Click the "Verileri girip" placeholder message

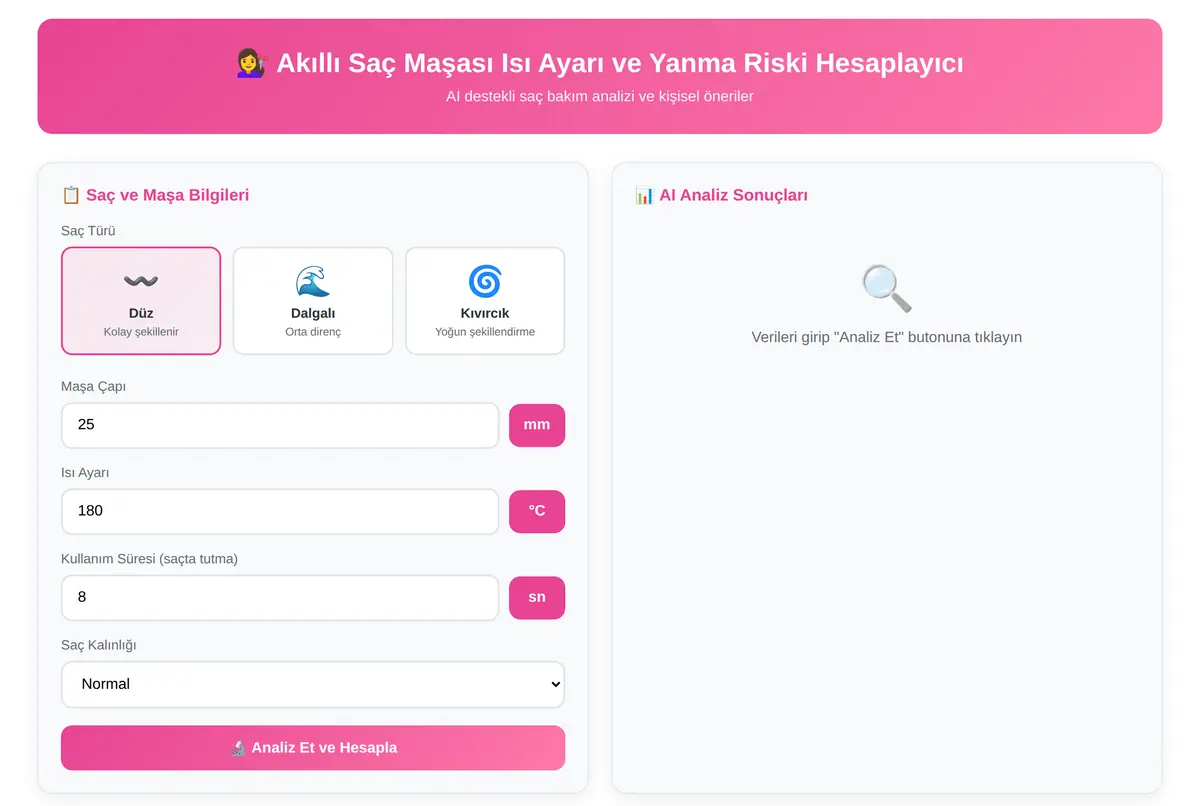(x=887, y=337)
